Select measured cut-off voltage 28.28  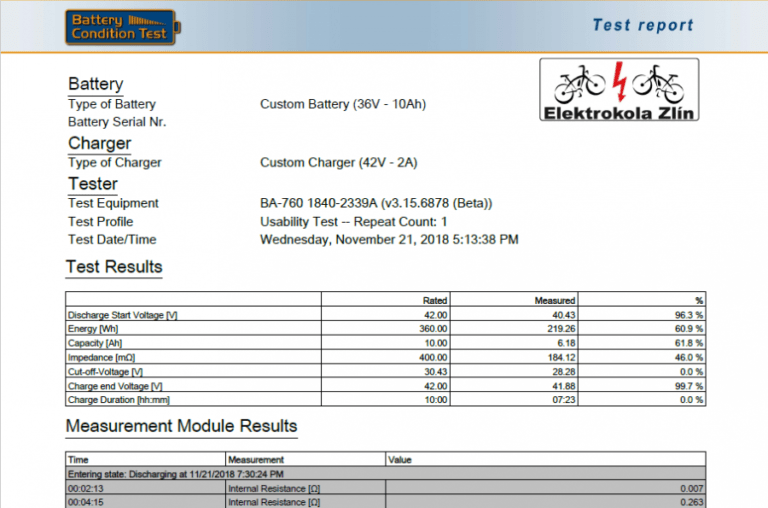point(564,372)
